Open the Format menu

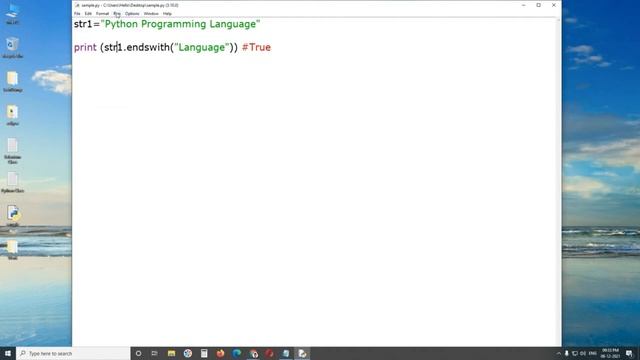coord(102,13)
